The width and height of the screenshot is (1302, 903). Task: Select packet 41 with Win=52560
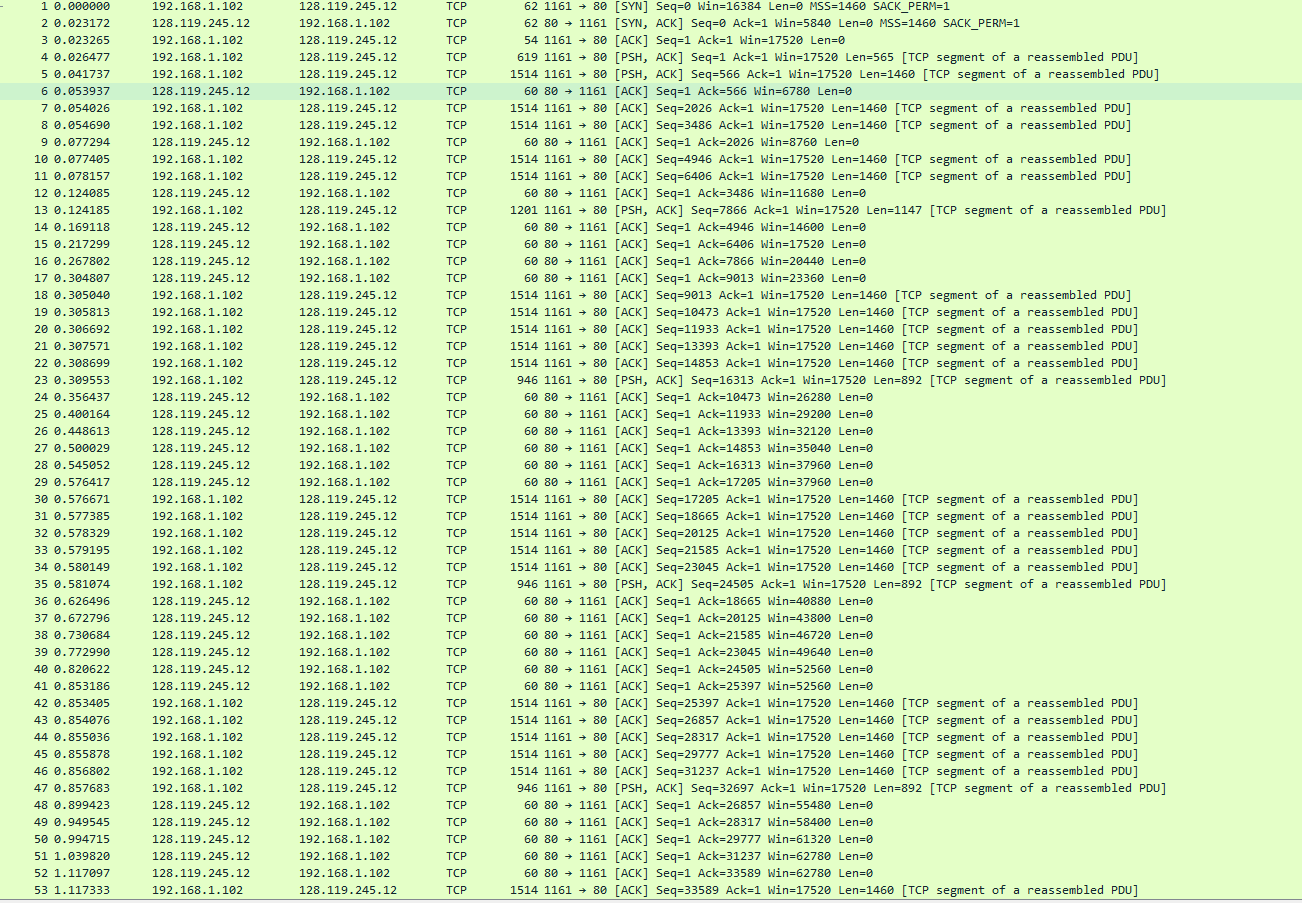tap(400, 686)
